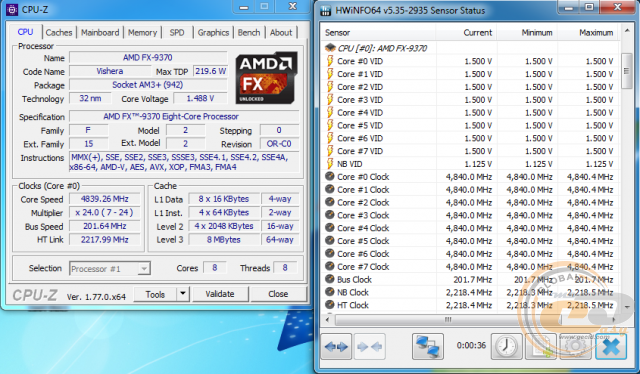Click the lightning icon of NB VID
This screenshot has width=640, height=374.
330,164
